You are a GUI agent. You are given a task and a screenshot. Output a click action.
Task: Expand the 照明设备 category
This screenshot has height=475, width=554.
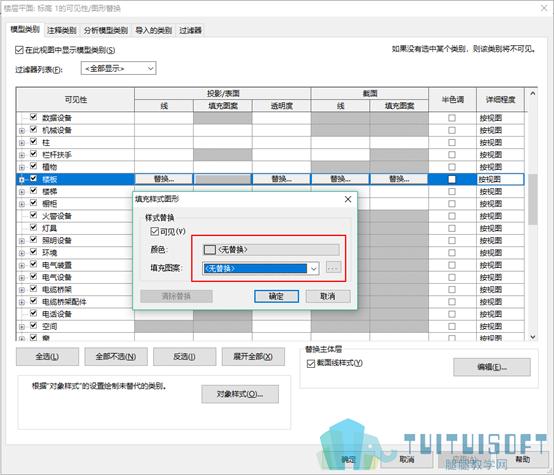click(22, 241)
